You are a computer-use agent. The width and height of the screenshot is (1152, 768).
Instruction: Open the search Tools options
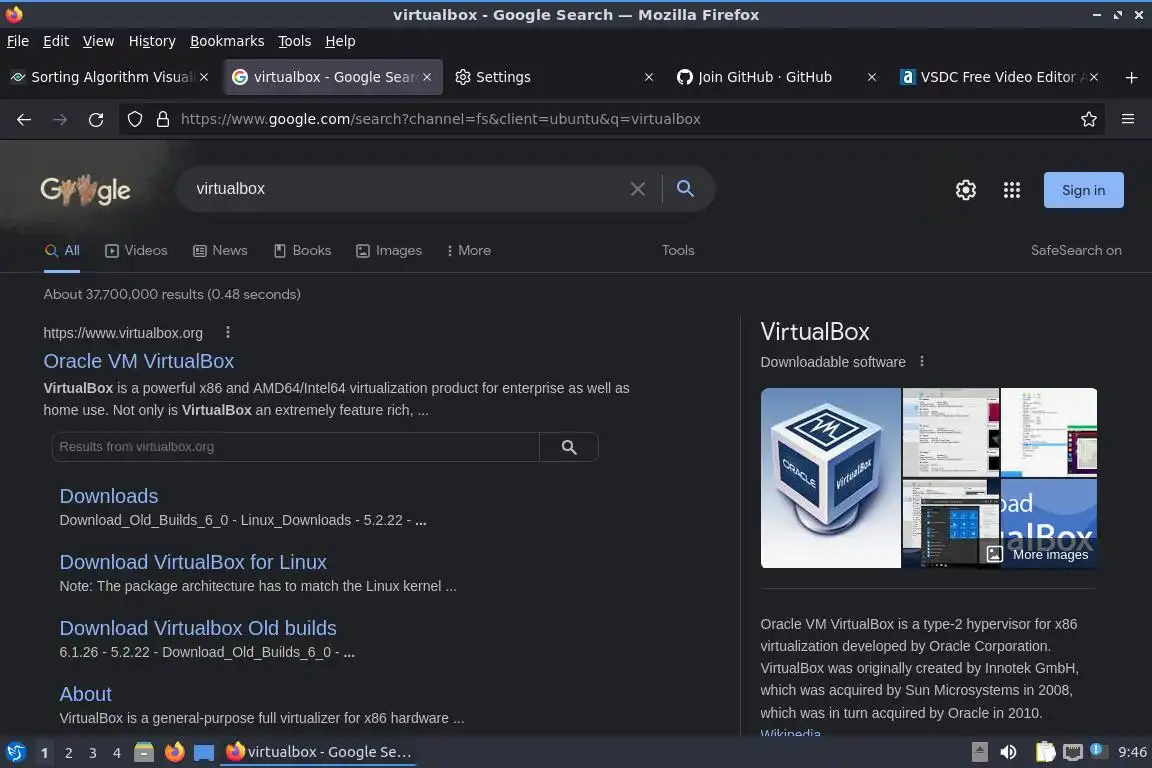pos(677,251)
